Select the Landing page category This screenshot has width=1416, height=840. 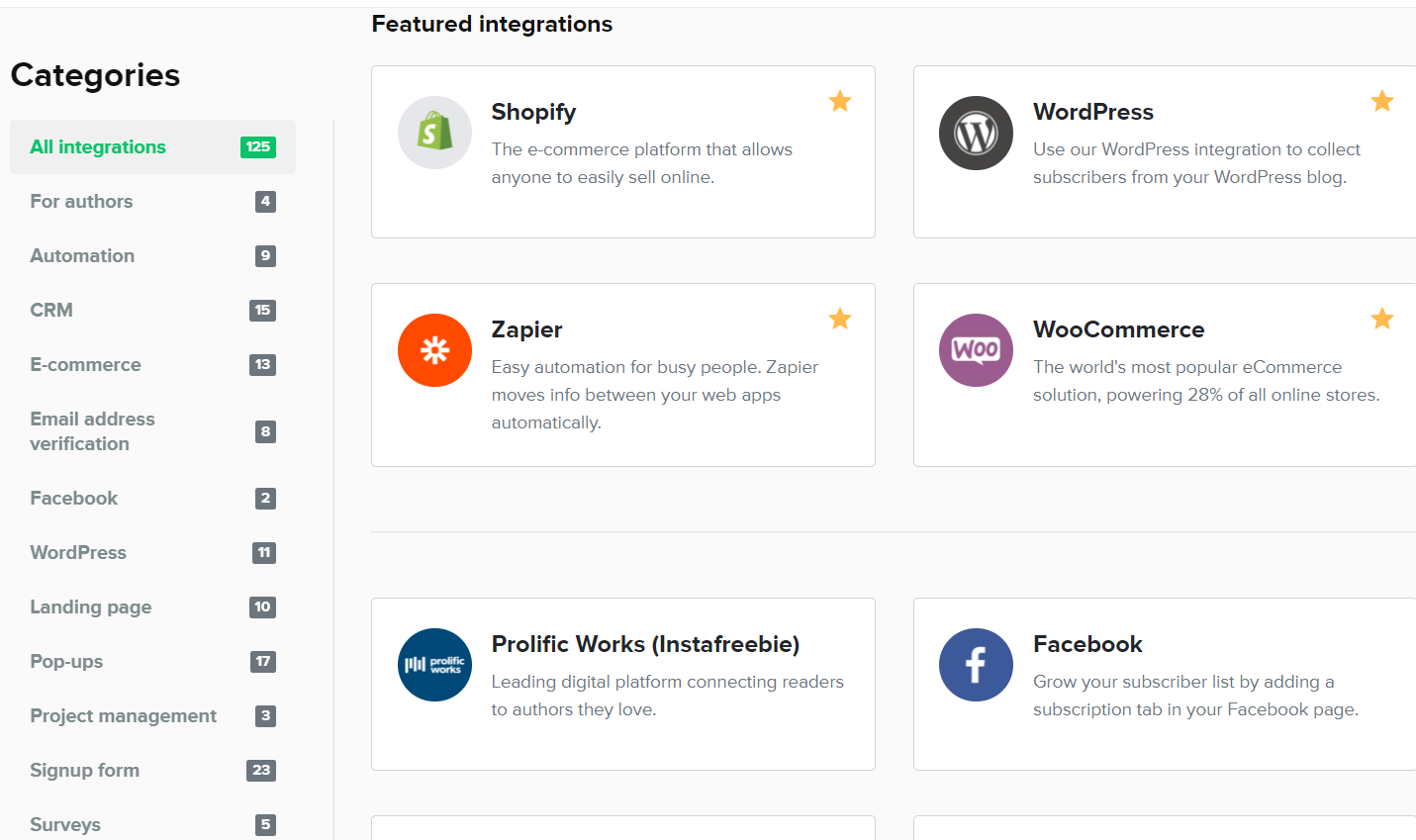[152, 607]
